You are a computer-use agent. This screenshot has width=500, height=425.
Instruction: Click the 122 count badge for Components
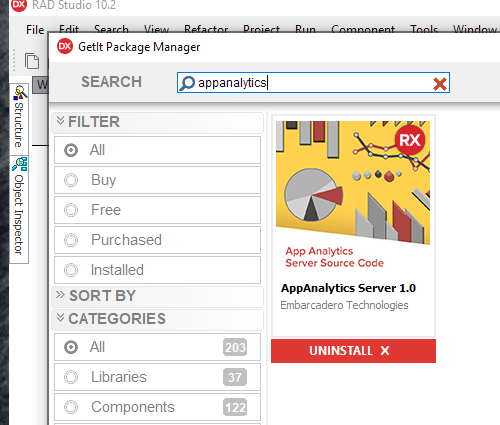pyautogui.click(x=235, y=407)
